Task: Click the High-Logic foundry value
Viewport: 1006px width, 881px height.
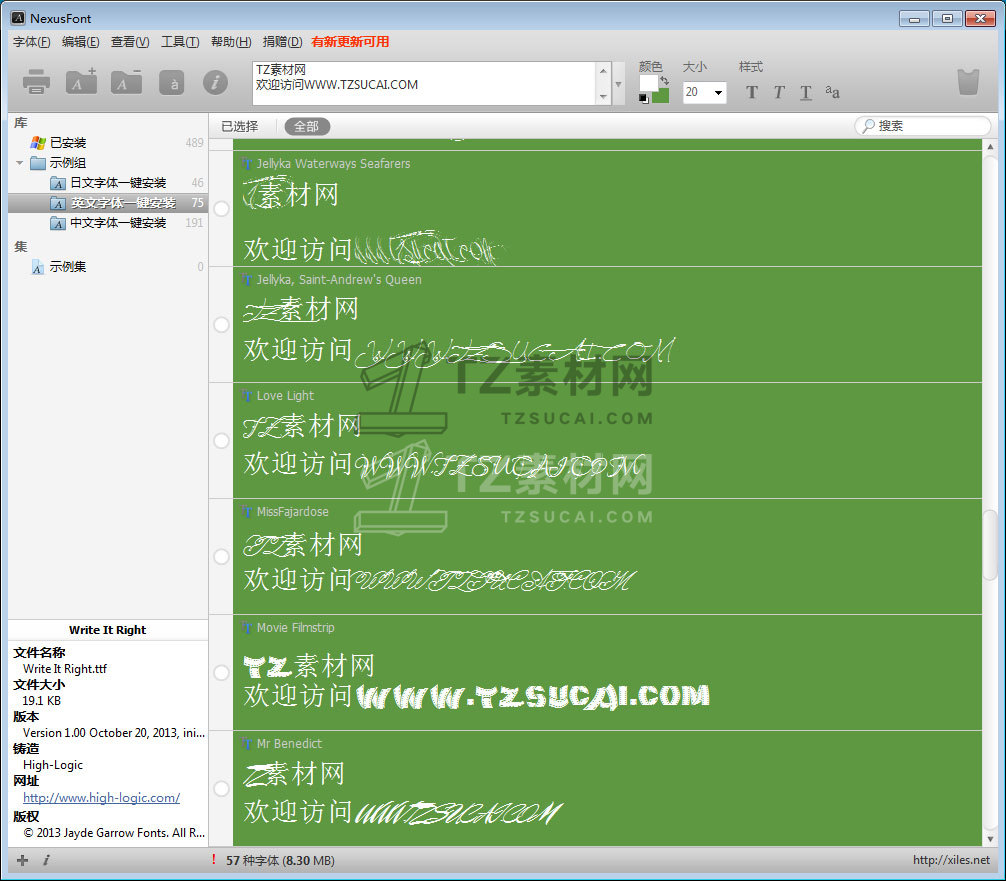Action: coord(53,765)
